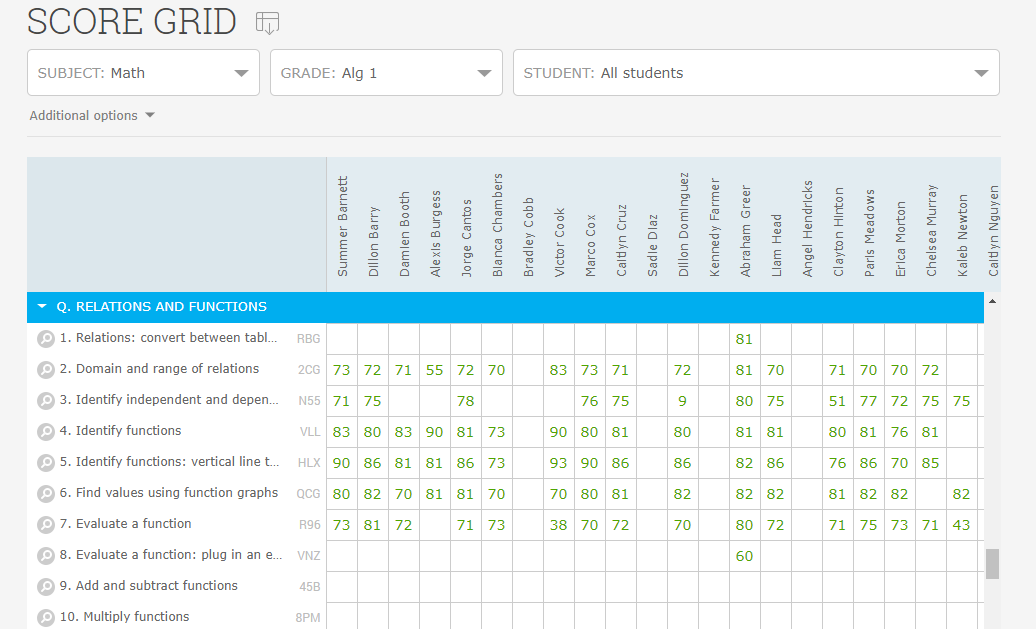
Task: Collapse the Q. Relations and Functions section
Action: pyautogui.click(x=42, y=307)
